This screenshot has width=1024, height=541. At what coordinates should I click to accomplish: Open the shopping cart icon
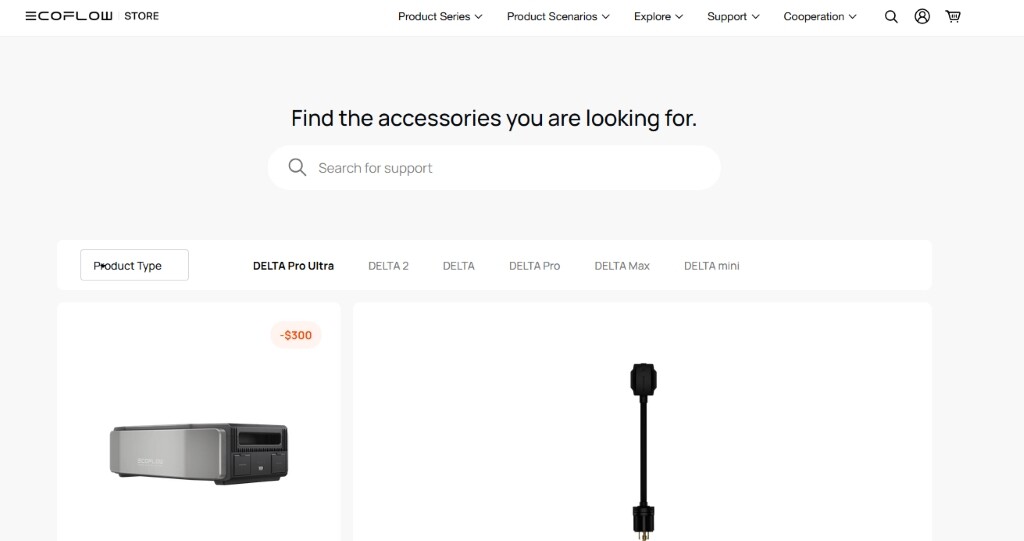point(953,16)
